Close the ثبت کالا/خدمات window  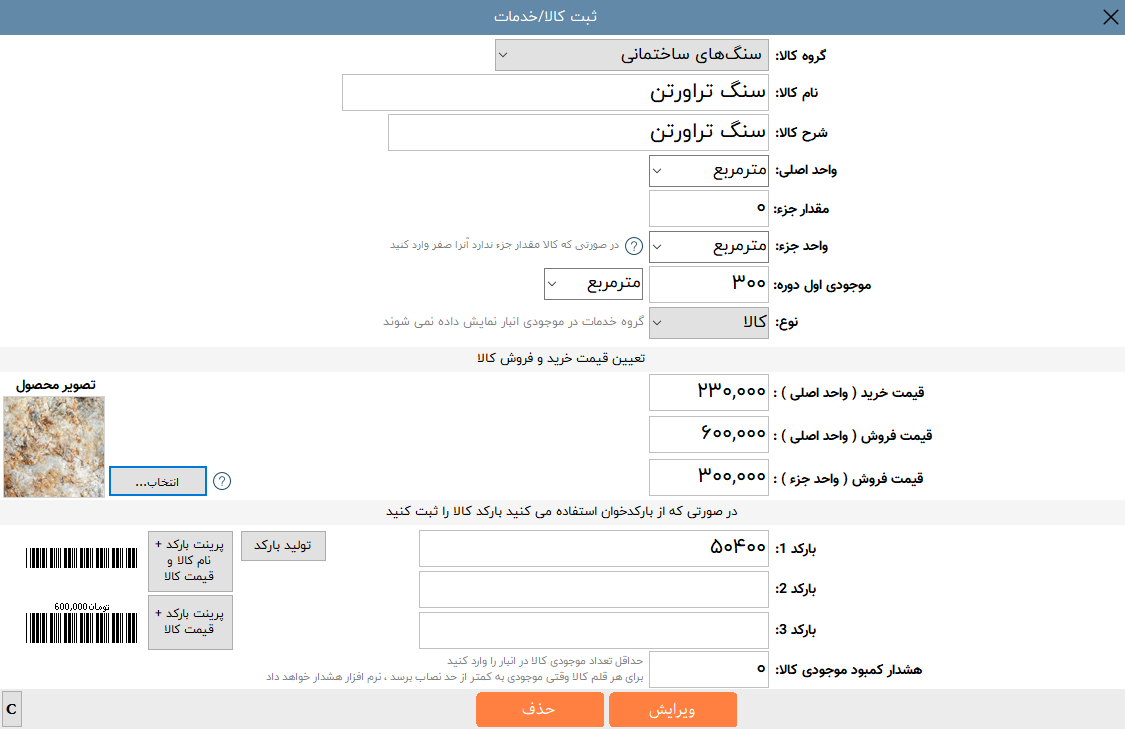pos(1110,17)
